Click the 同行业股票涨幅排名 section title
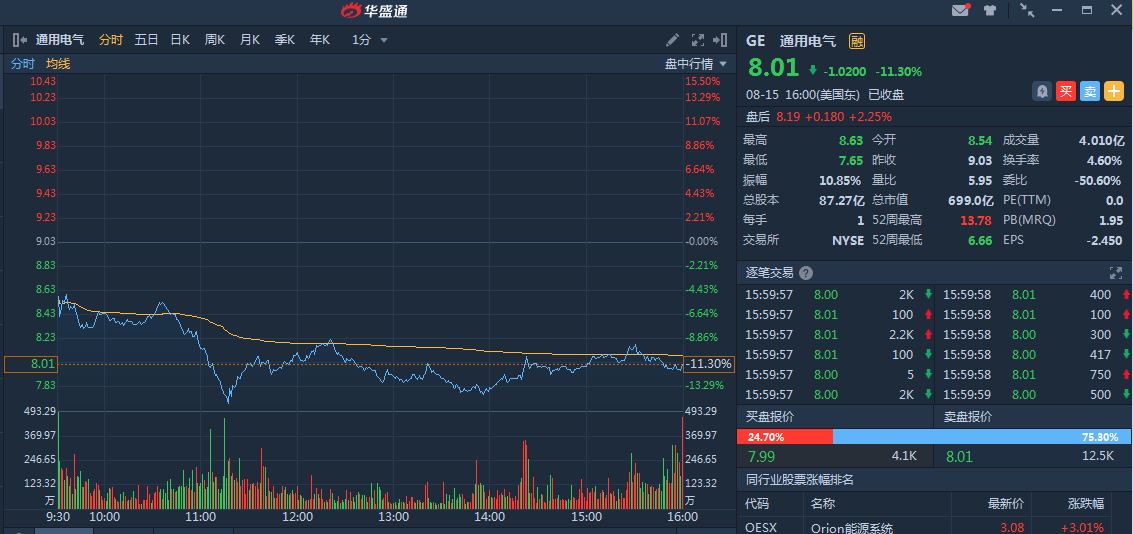This screenshot has height=534, width=1133. pyautogui.click(x=800, y=479)
